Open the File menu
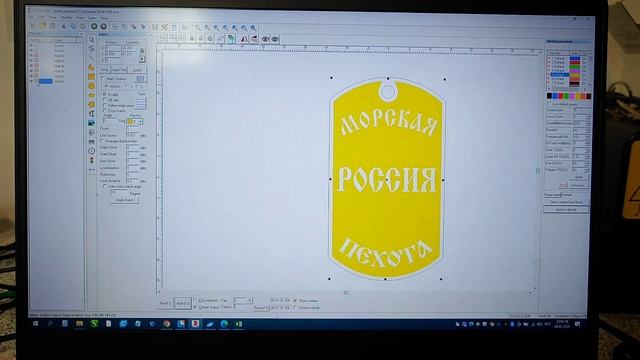This screenshot has height=360, width=640. [x=32, y=18]
